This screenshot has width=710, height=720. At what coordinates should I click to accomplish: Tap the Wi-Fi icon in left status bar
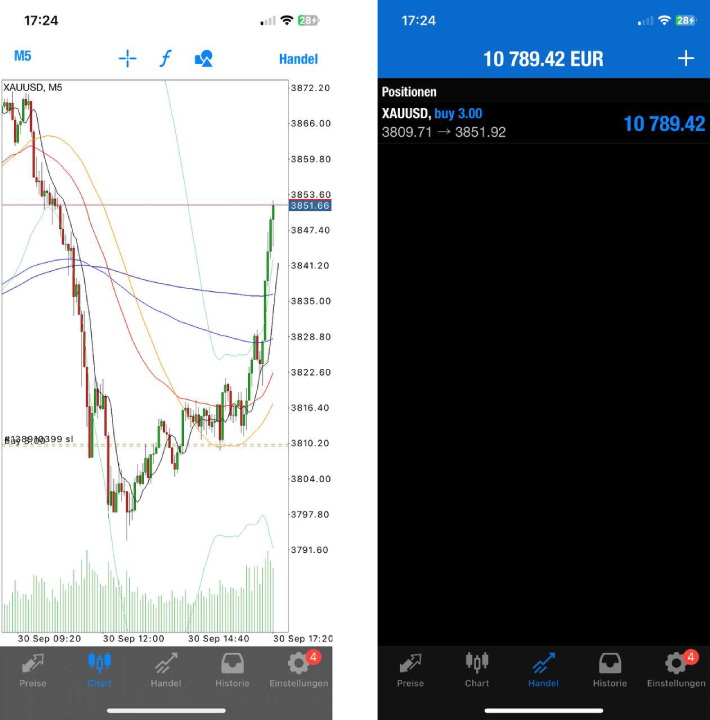(287, 20)
